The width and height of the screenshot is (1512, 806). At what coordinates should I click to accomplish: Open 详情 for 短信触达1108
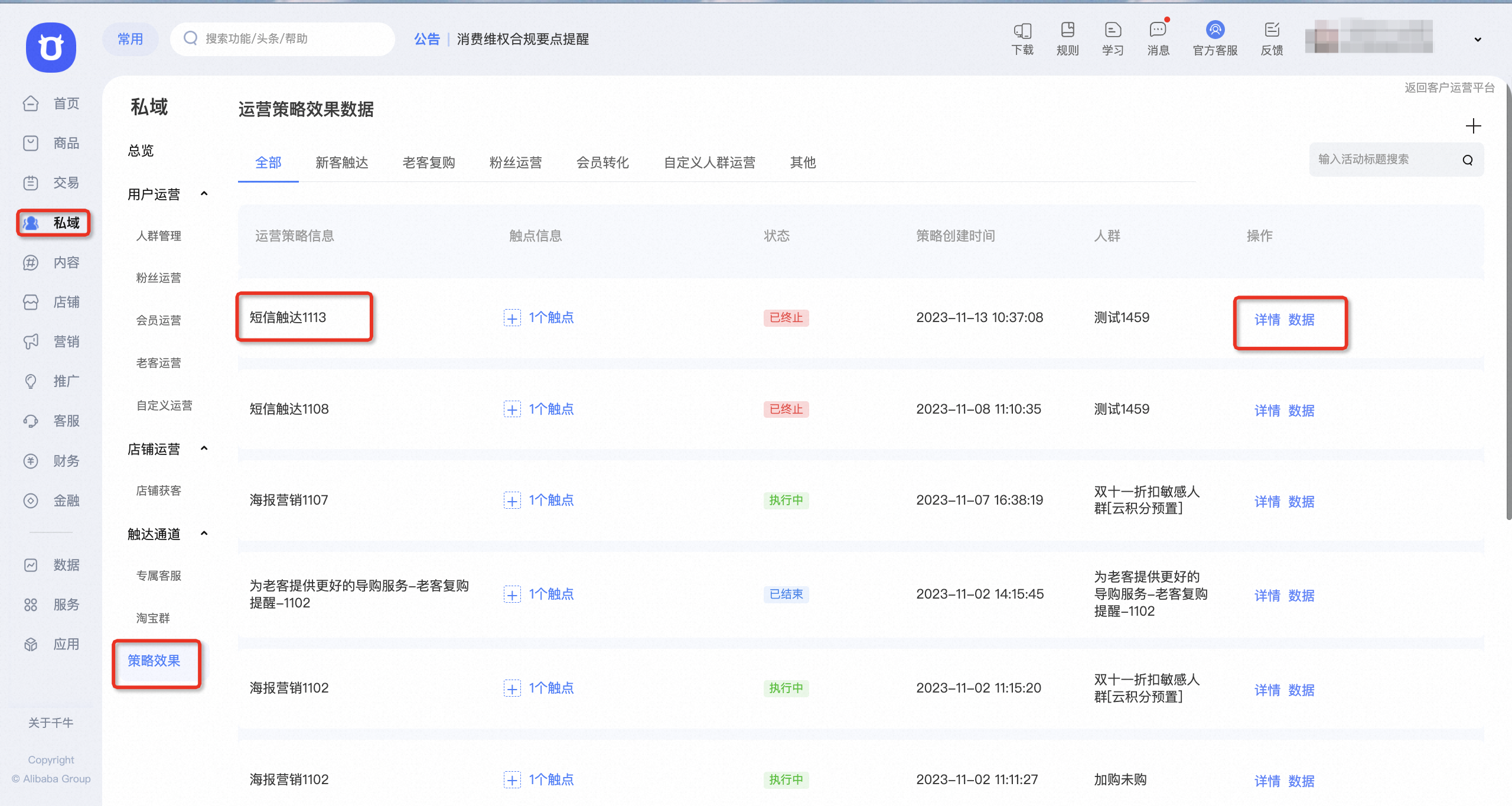(1267, 411)
